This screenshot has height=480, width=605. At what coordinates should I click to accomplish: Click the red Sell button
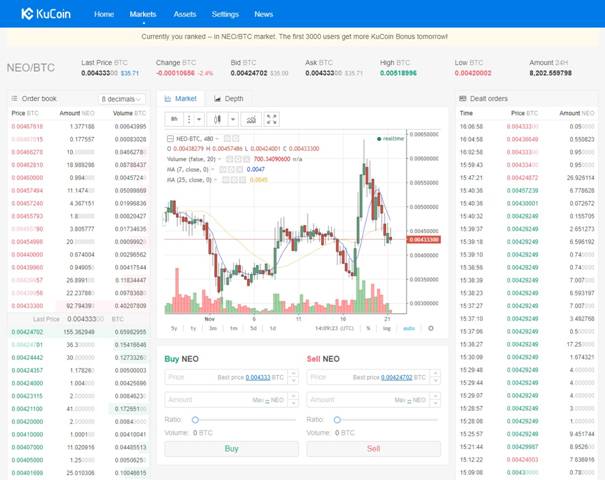pyautogui.click(x=373, y=449)
